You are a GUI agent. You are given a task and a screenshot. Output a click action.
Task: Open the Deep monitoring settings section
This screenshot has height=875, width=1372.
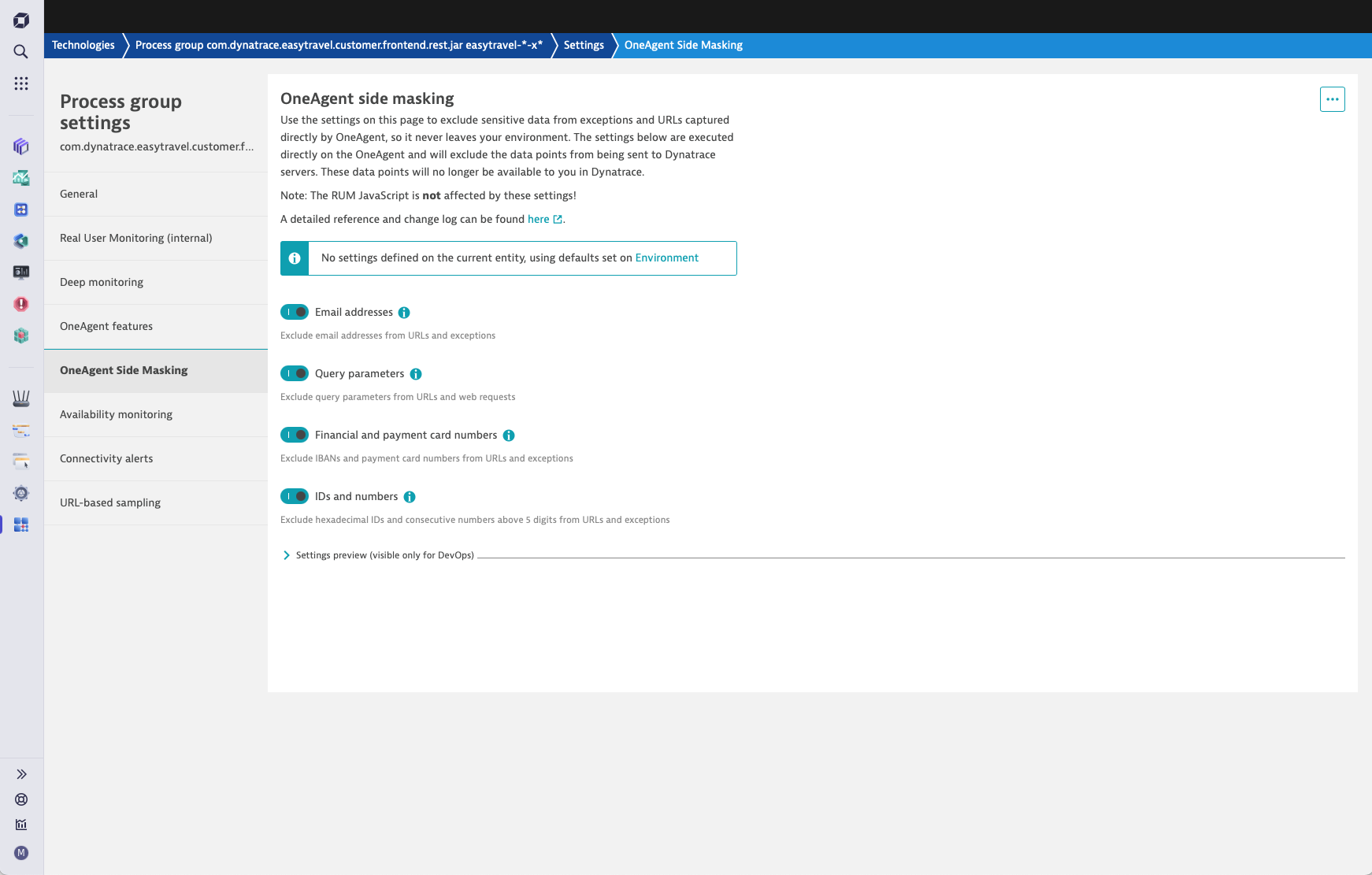coord(101,282)
